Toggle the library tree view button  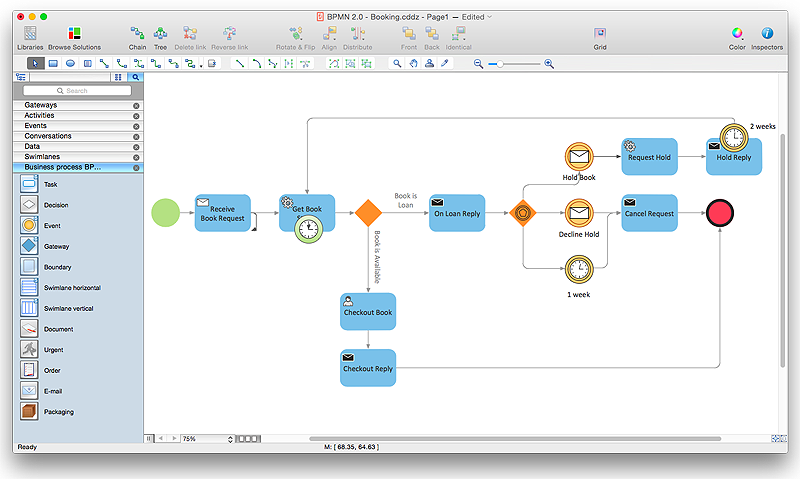(x=21, y=77)
